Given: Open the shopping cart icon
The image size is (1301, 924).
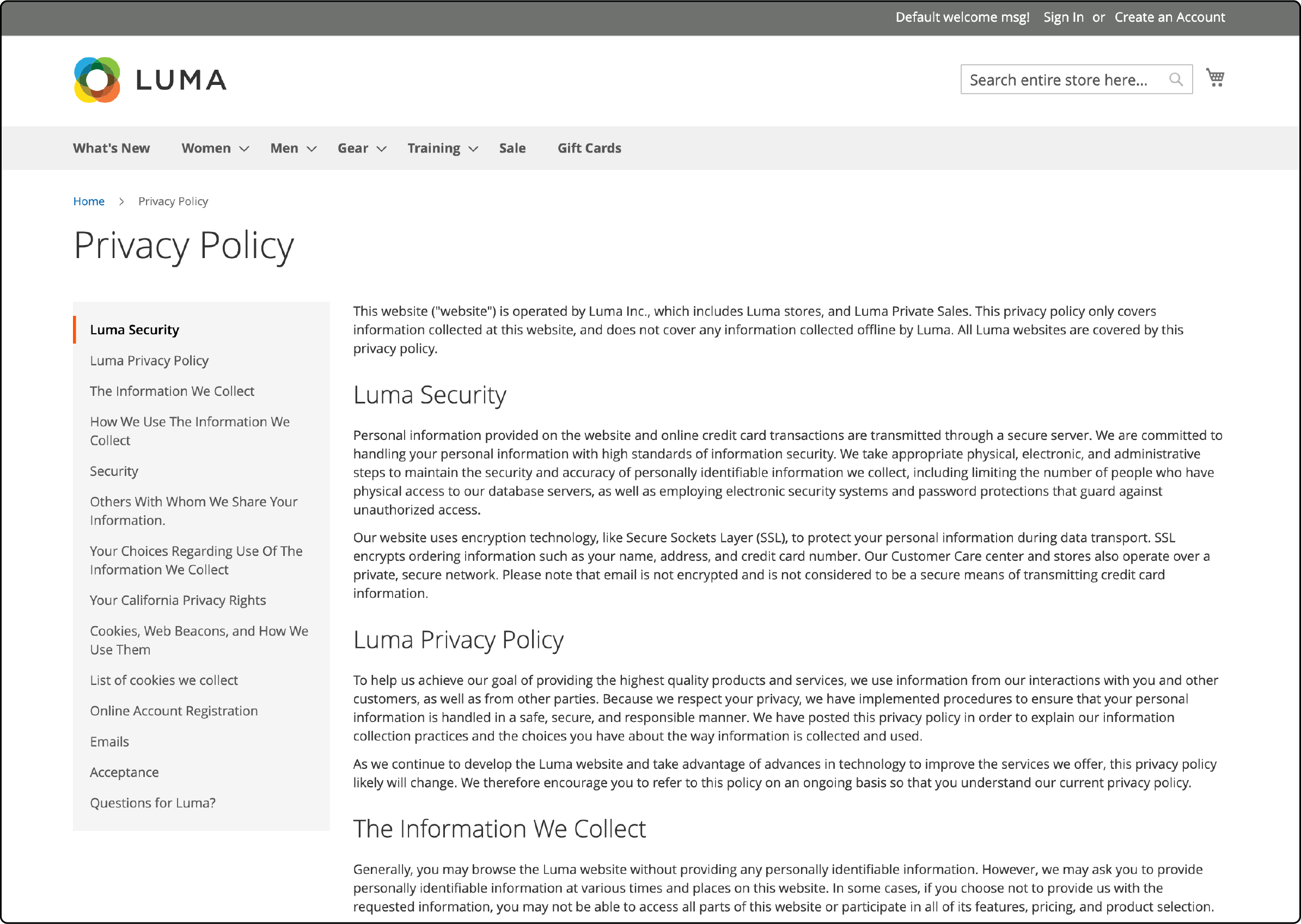Looking at the screenshot, I should coord(1215,77).
